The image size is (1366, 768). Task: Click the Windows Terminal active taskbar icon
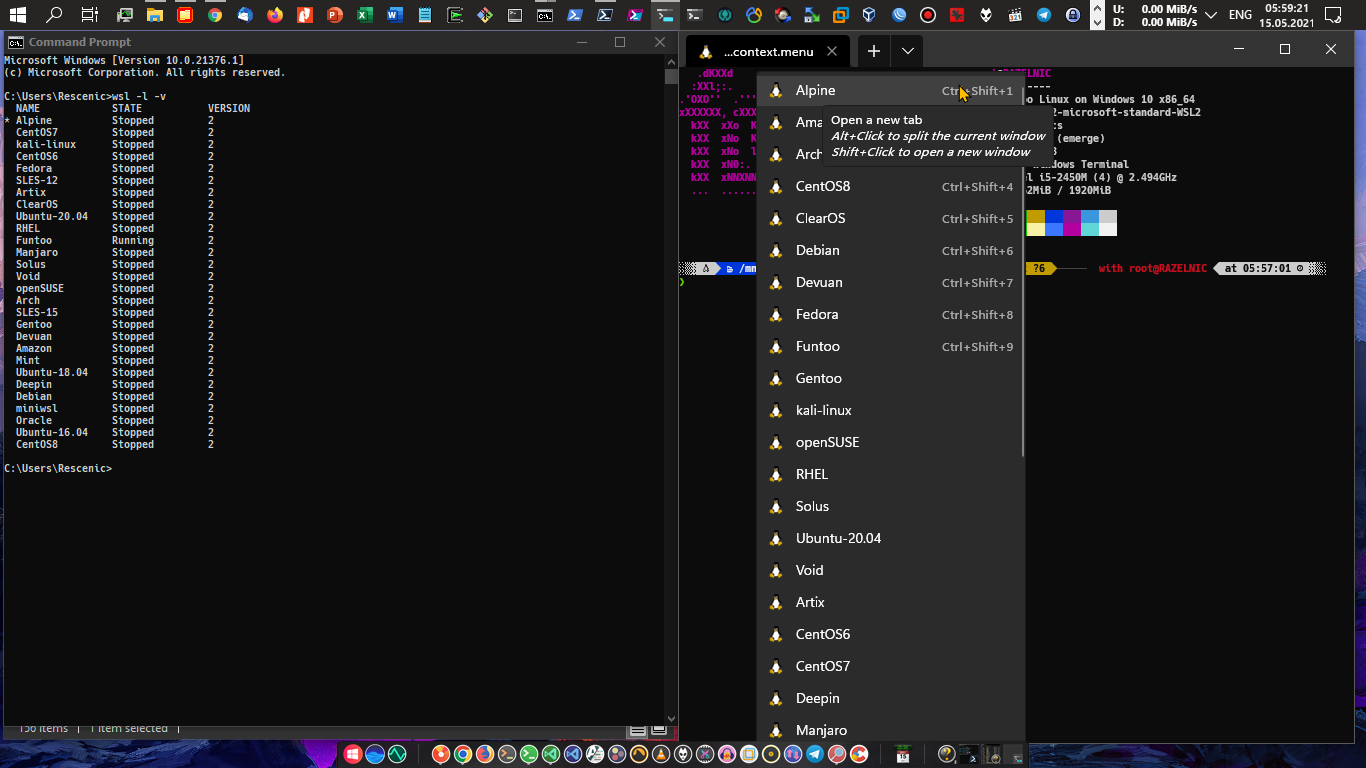[x=664, y=15]
